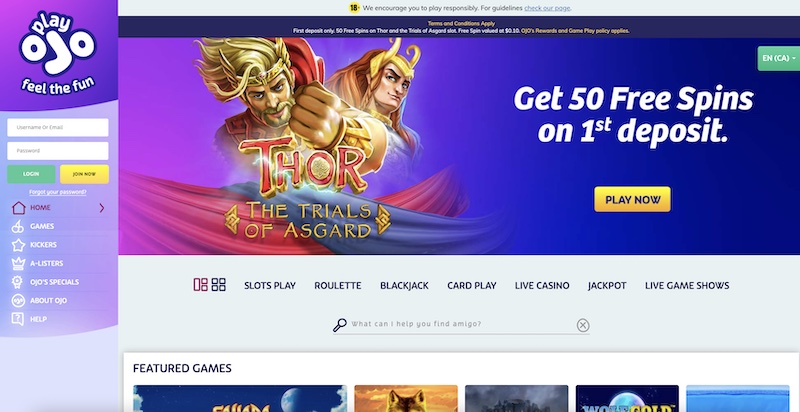Open Help via the question mark icon
The image size is (800, 412).
click(18, 319)
